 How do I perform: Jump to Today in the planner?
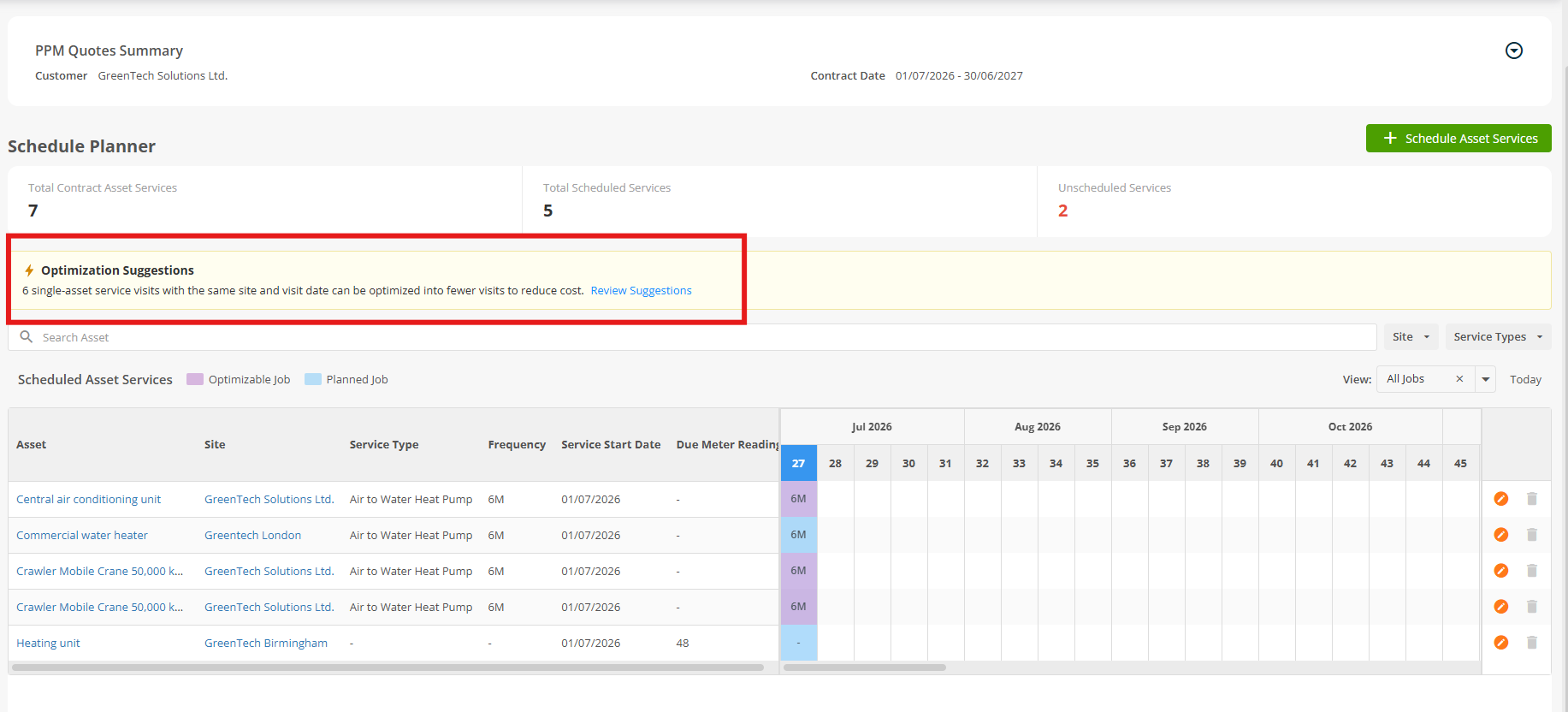click(1525, 380)
